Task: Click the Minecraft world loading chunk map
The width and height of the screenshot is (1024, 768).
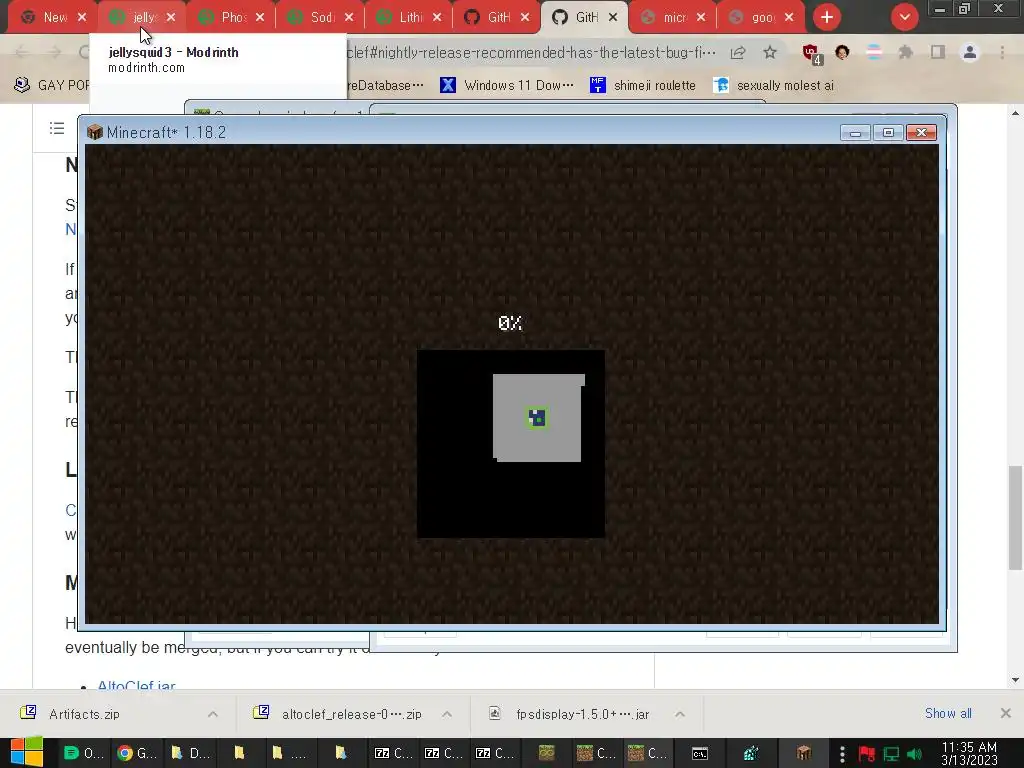Action: (511, 443)
